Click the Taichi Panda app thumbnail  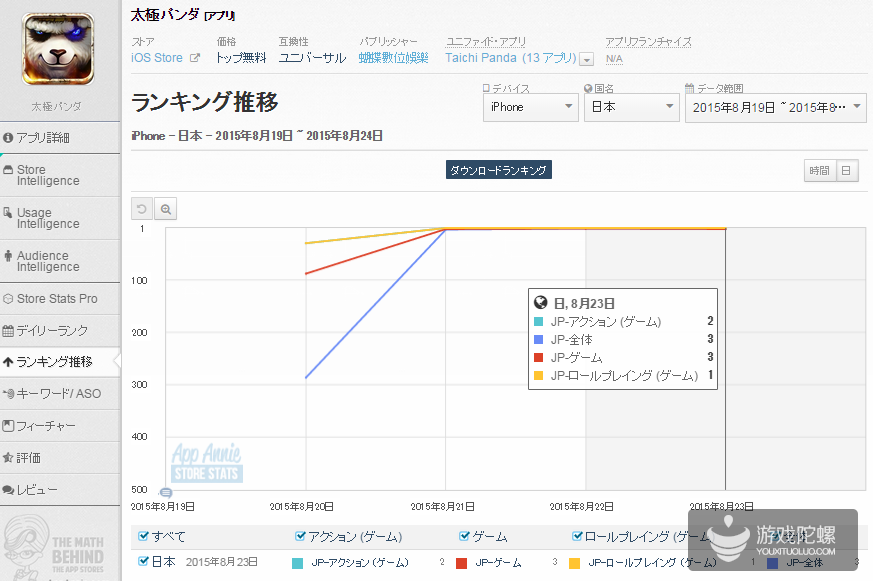coord(58,49)
